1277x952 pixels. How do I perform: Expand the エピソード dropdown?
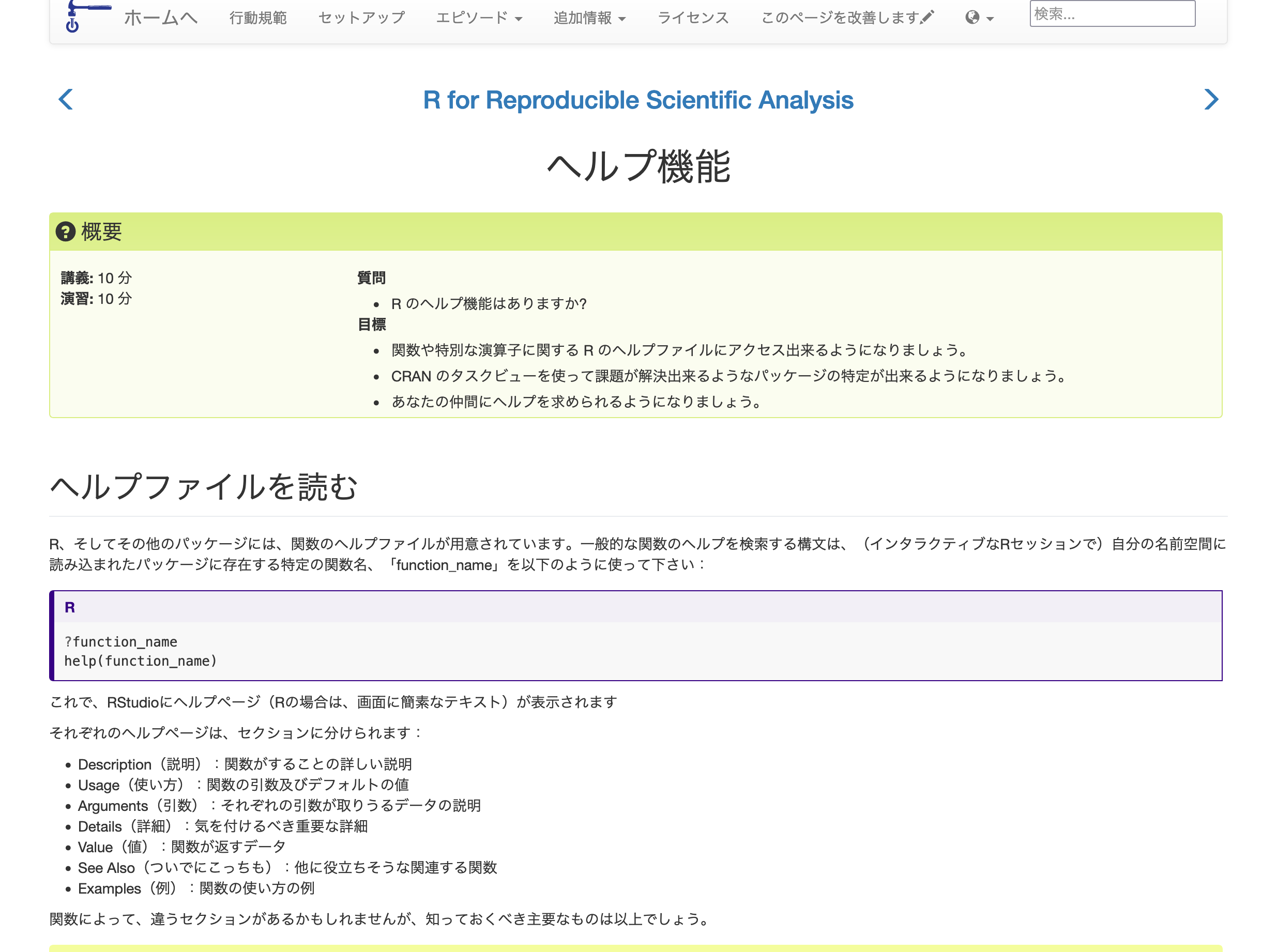pos(480,18)
